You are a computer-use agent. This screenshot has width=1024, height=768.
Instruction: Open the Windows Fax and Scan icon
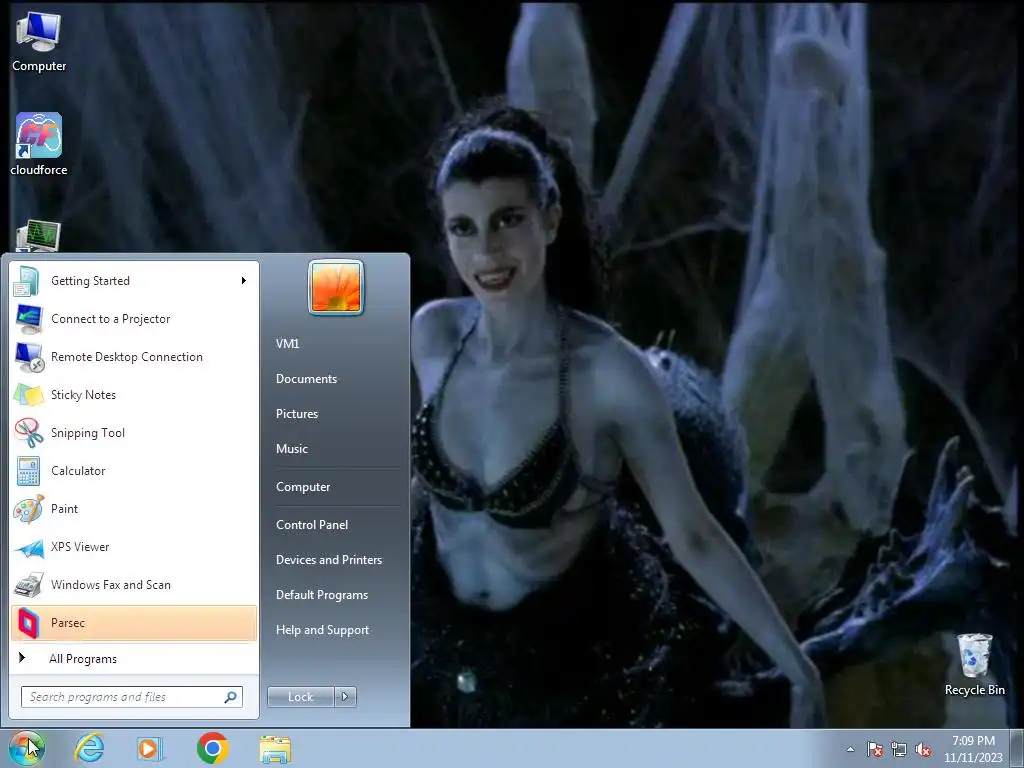29,585
